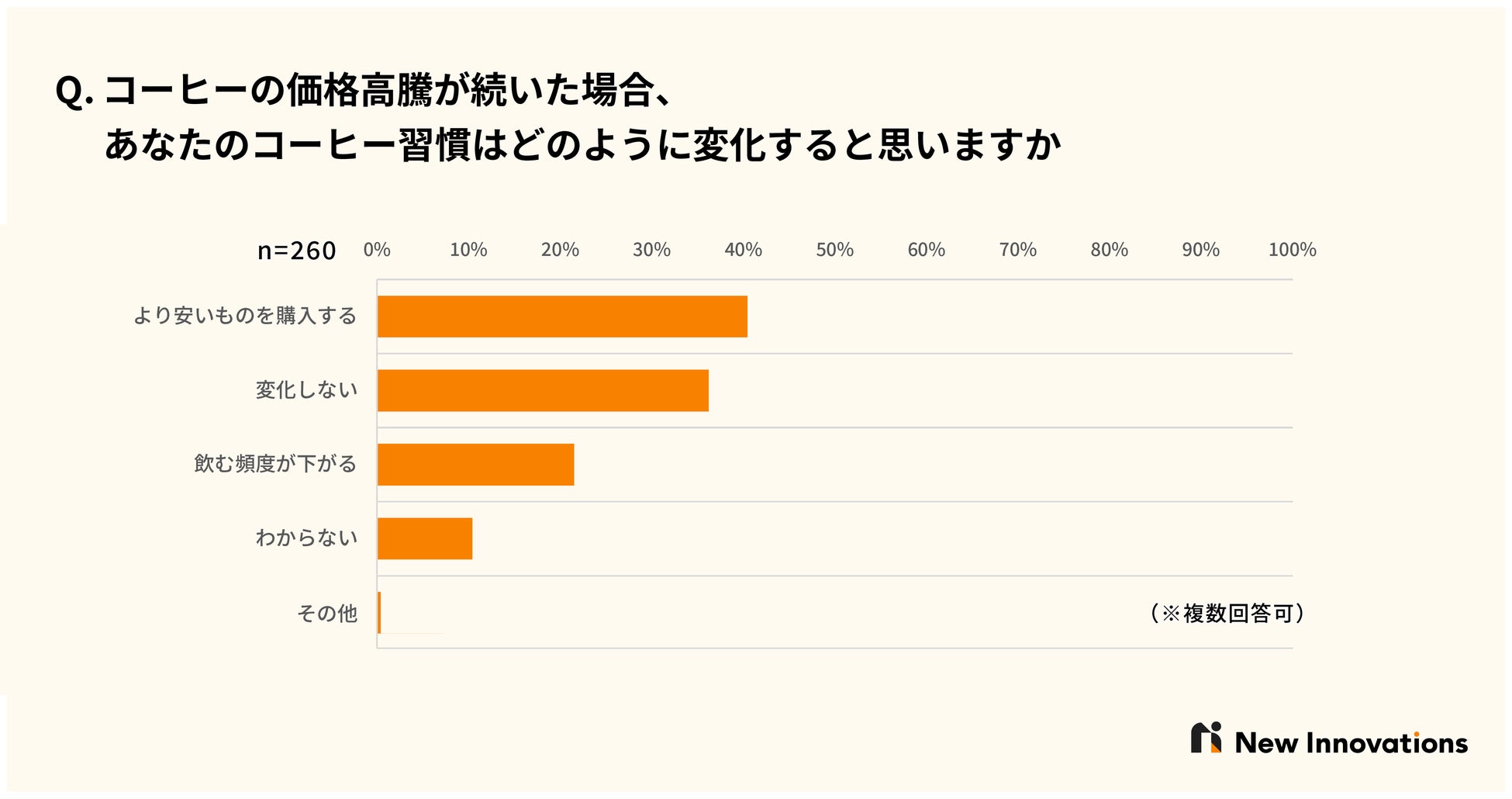
Task: Click the わからない category label
Action: (306, 538)
